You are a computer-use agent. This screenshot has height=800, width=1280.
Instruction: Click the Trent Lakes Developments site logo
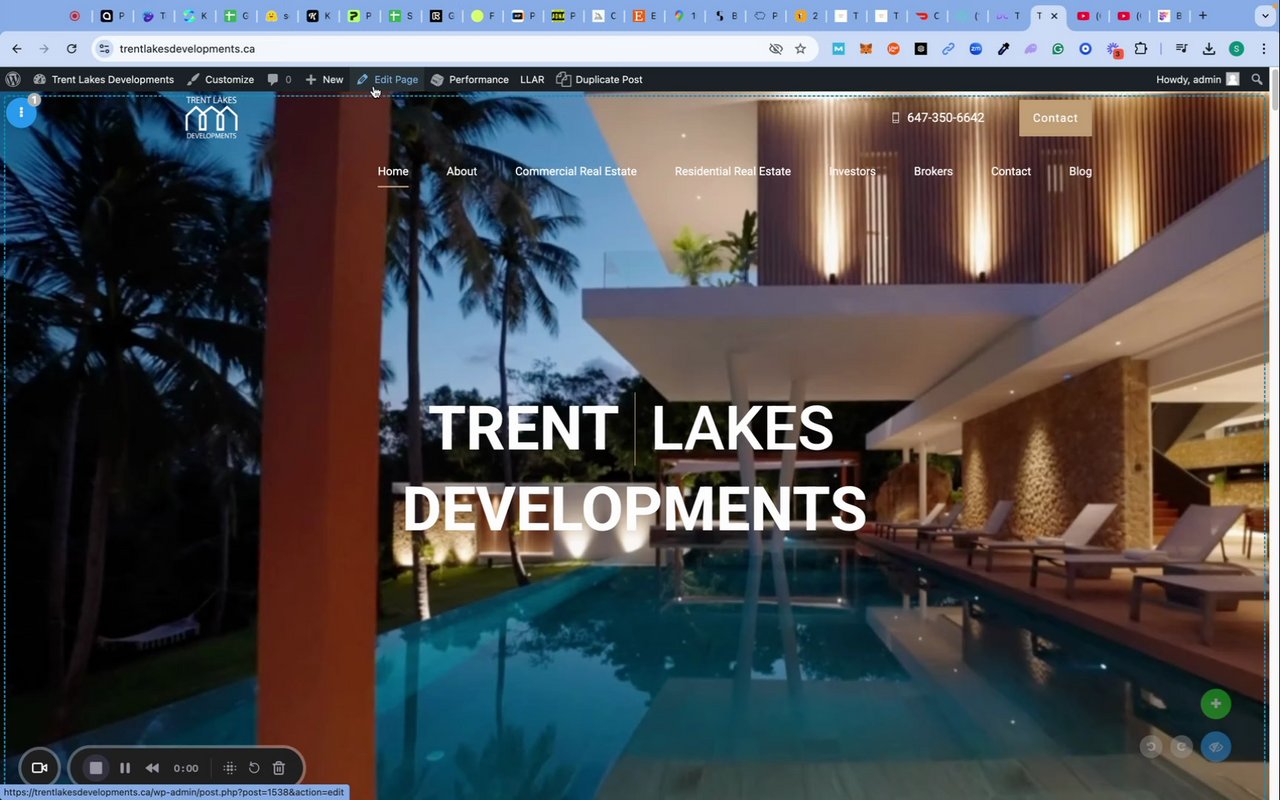[211, 117]
